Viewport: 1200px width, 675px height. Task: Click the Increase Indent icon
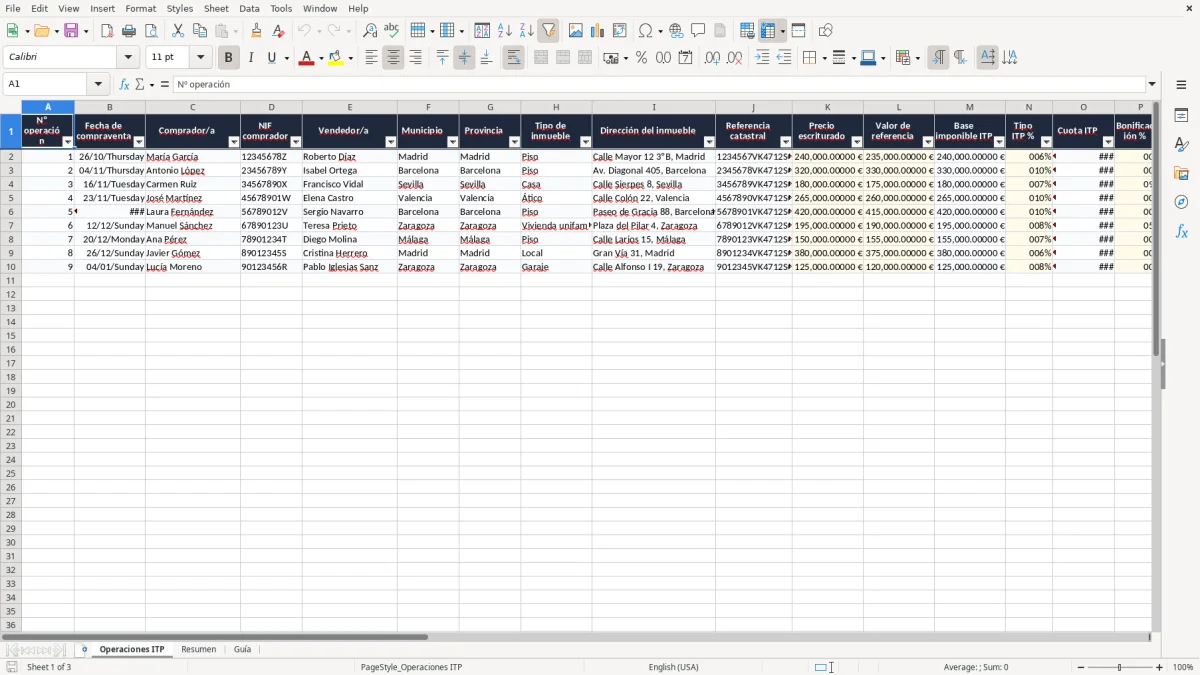point(762,58)
